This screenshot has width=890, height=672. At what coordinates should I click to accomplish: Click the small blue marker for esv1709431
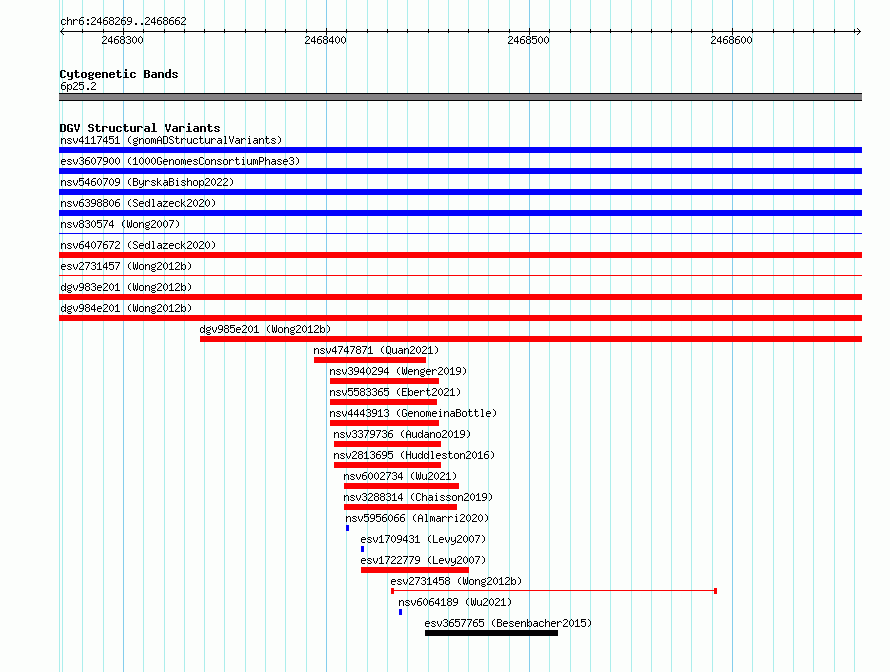(362, 549)
